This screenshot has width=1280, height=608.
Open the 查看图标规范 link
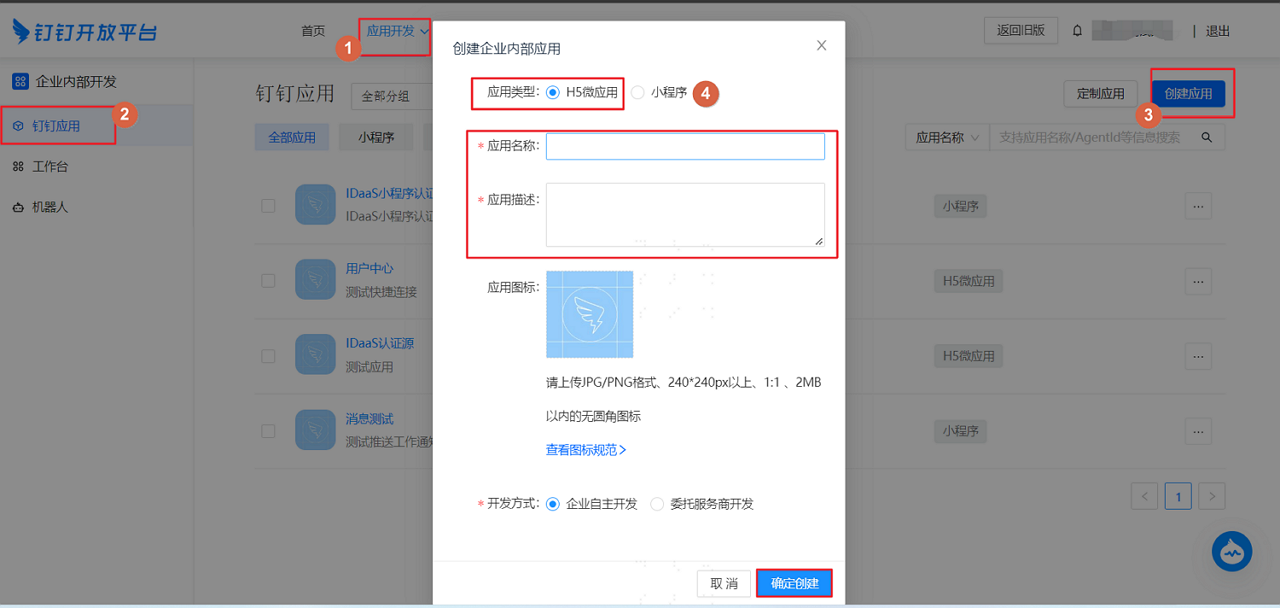[586, 450]
